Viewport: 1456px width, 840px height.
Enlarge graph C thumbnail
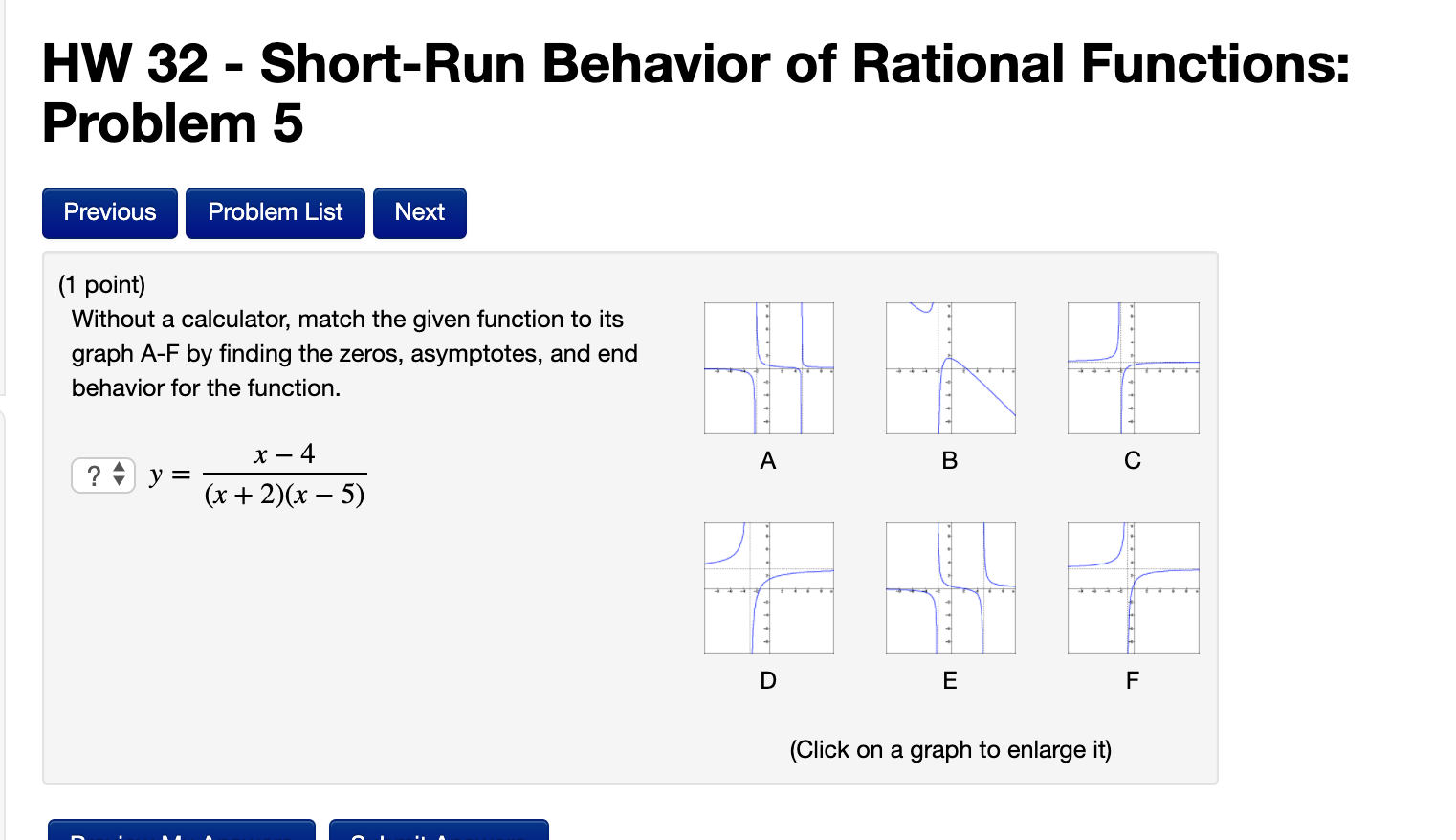tap(1133, 368)
